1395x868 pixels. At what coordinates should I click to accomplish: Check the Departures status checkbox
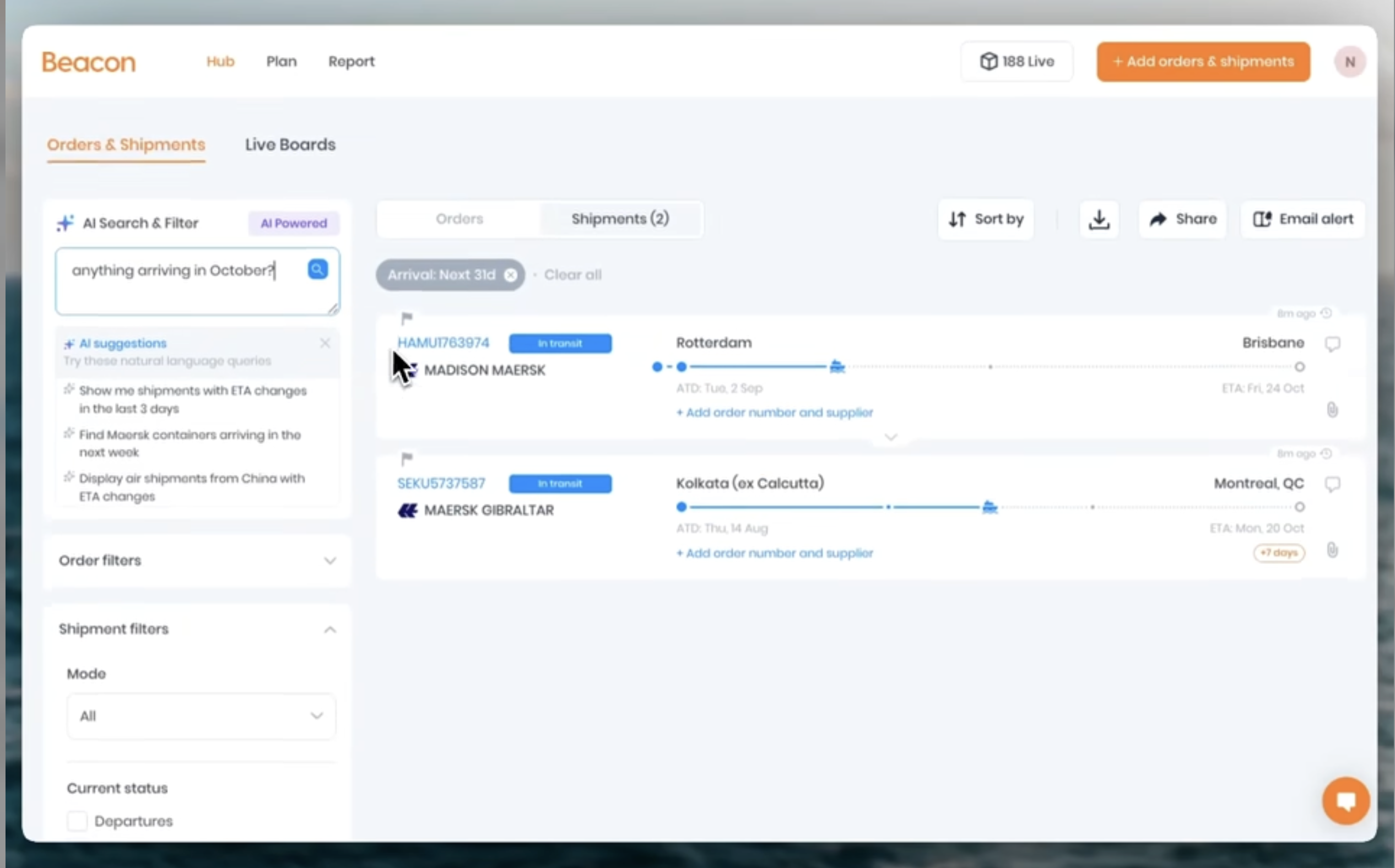pos(78,821)
